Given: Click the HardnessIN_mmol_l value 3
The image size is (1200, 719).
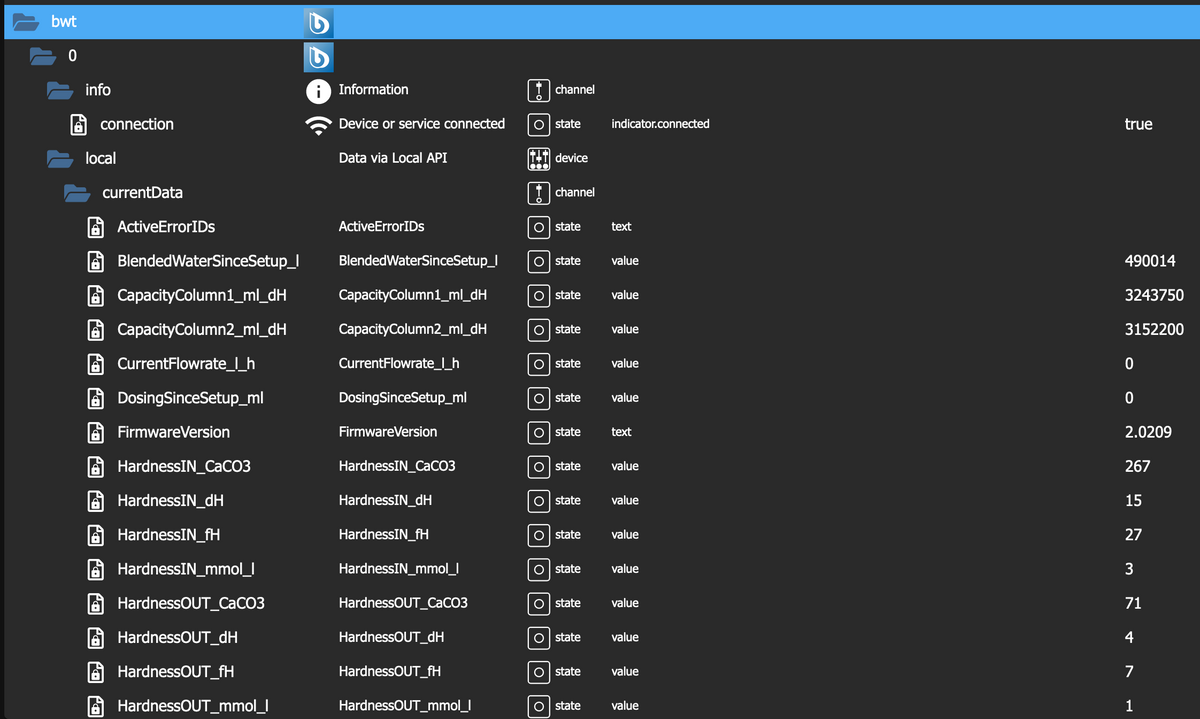Looking at the screenshot, I should pyautogui.click(x=1129, y=569).
